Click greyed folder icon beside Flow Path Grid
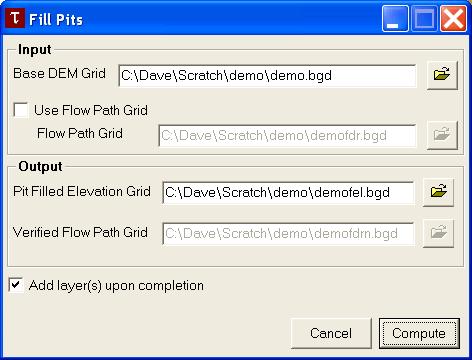 (x=442, y=135)
